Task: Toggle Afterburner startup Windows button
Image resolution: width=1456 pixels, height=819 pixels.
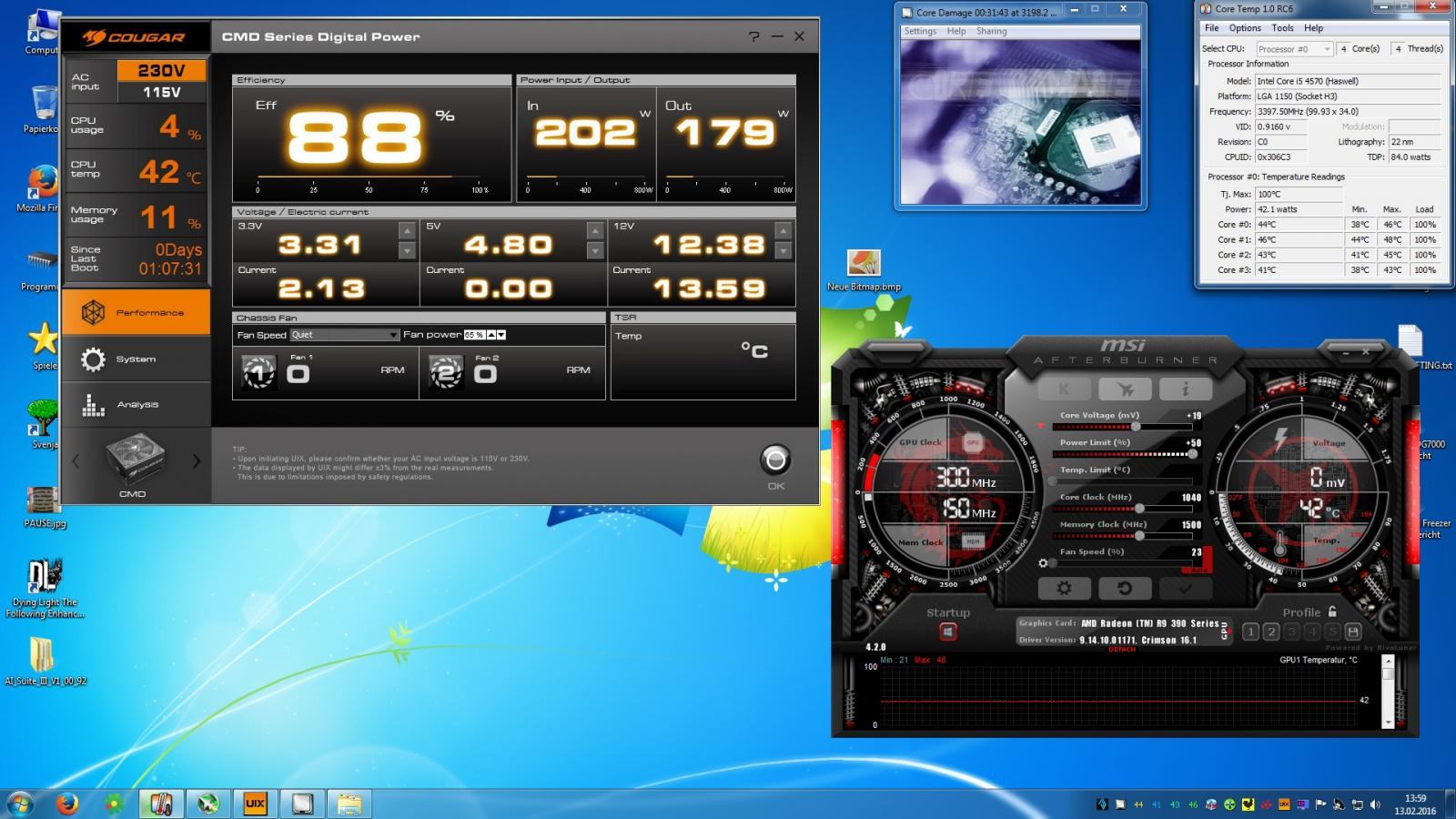Action: tap(947, 632)
